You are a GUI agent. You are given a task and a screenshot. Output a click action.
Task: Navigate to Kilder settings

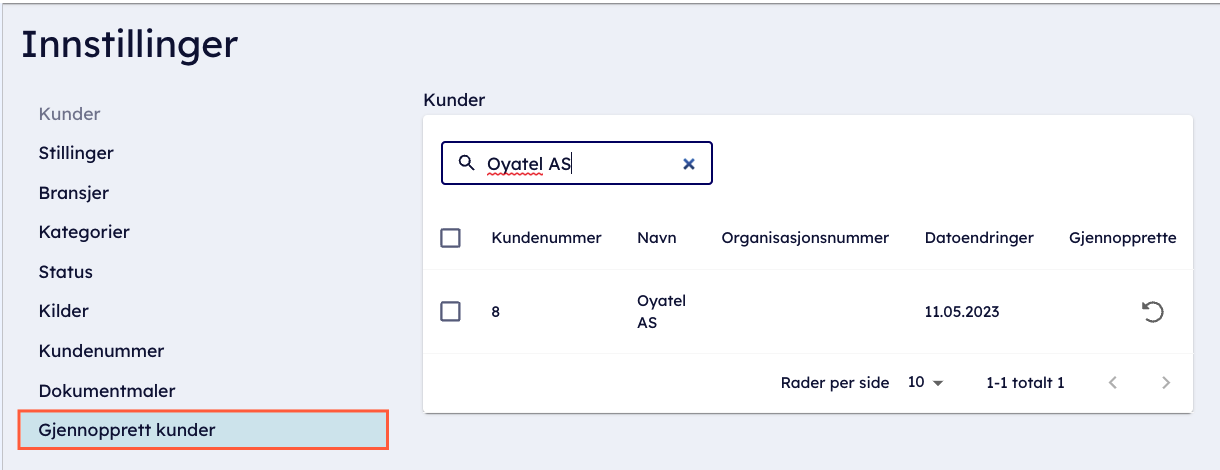[64, 311]
